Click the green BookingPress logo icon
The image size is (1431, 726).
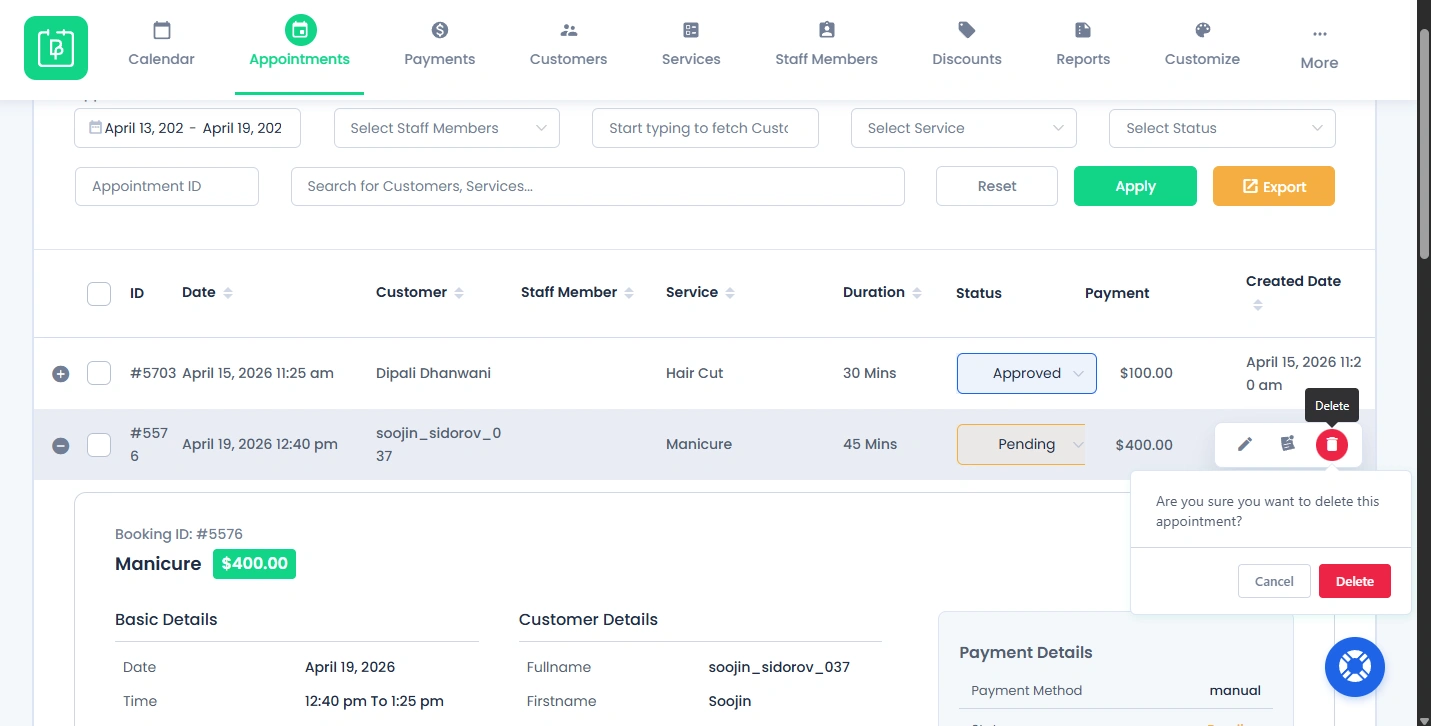pos(56,48)
